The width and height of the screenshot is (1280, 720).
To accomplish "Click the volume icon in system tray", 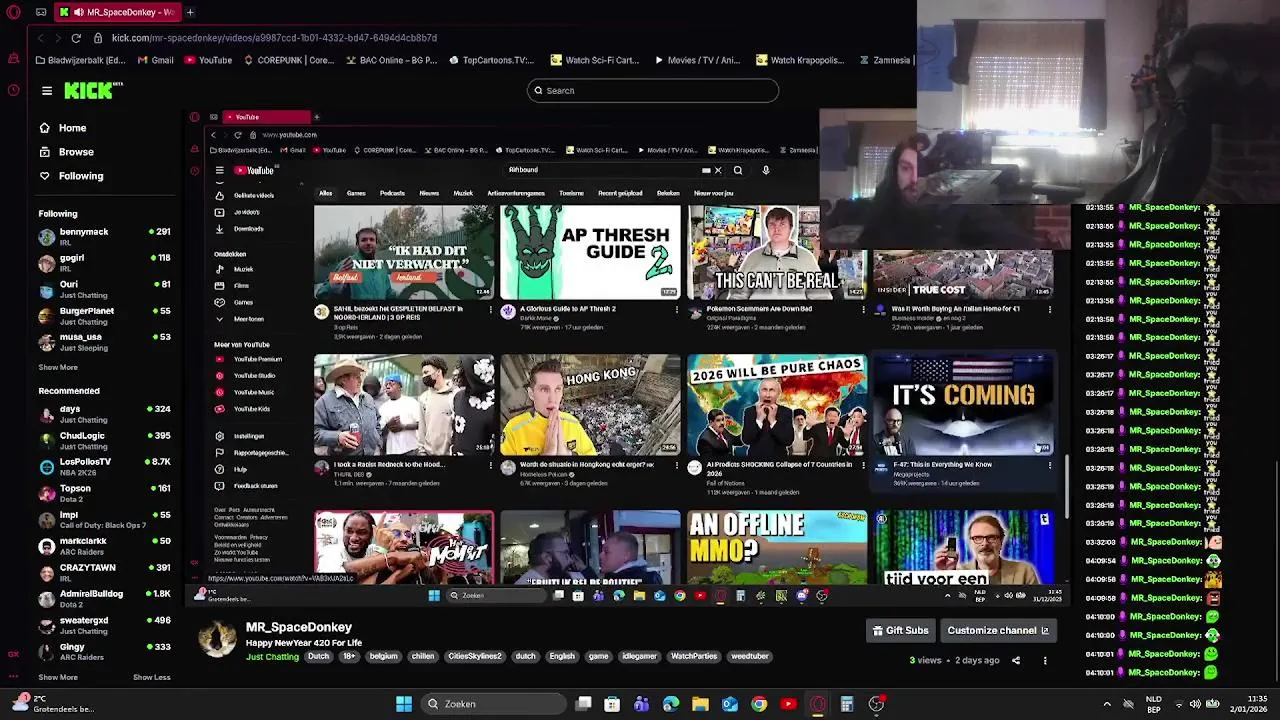I will tap(1195, 704).
